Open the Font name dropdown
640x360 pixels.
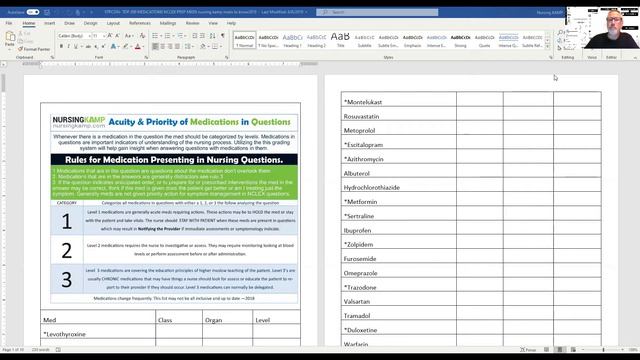click(89, 36)
